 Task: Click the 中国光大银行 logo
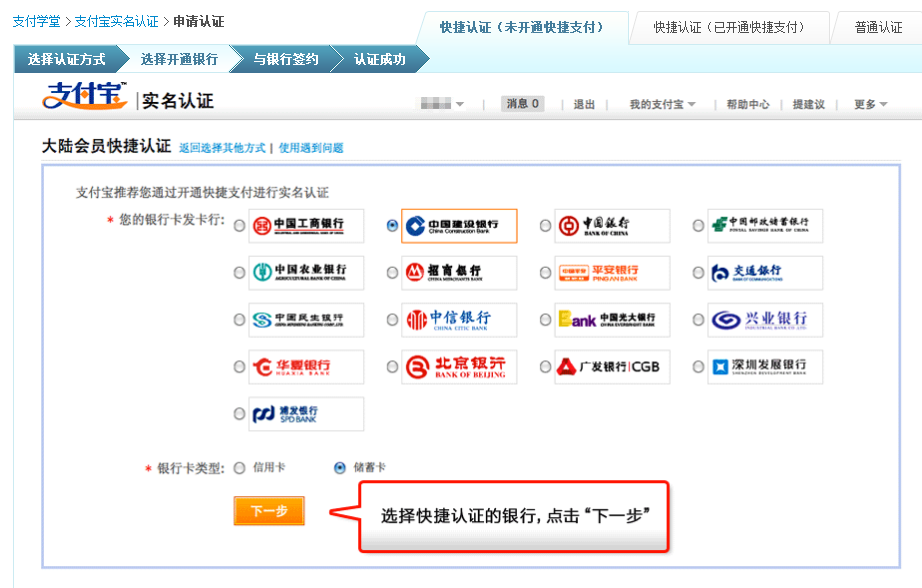click(x=612, y=320)
